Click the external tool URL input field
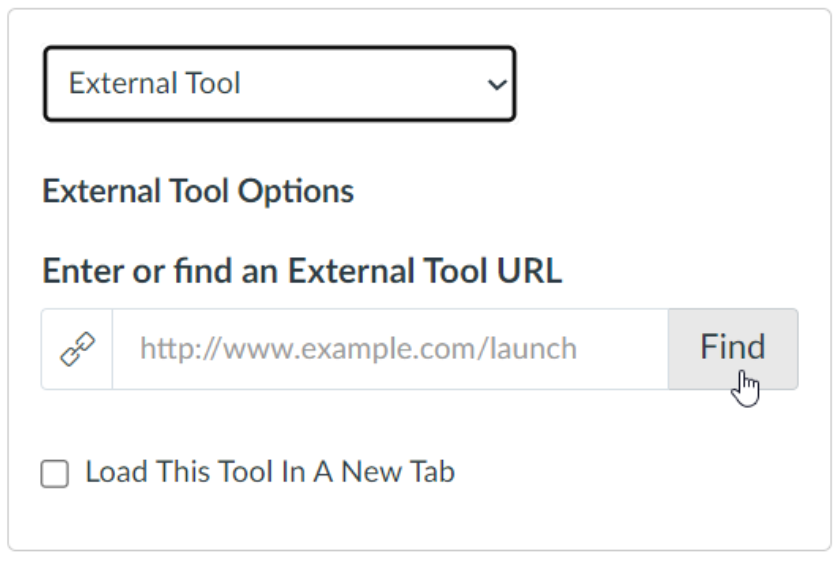Screen dimensions: 840x567 click(x=390, y=349)
